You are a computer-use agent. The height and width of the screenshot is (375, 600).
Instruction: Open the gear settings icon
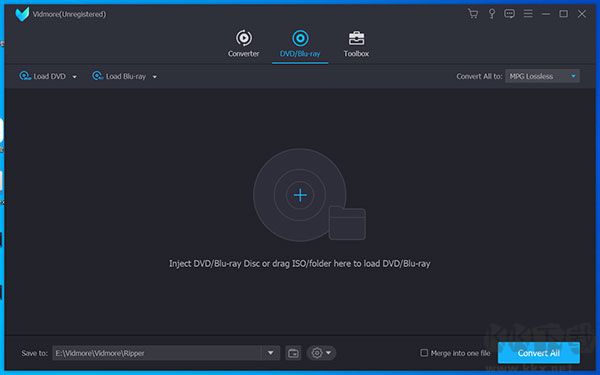point(317,353)
